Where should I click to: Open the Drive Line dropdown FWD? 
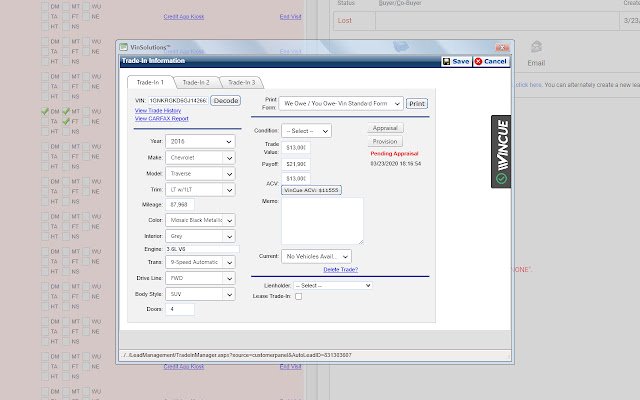200,278
